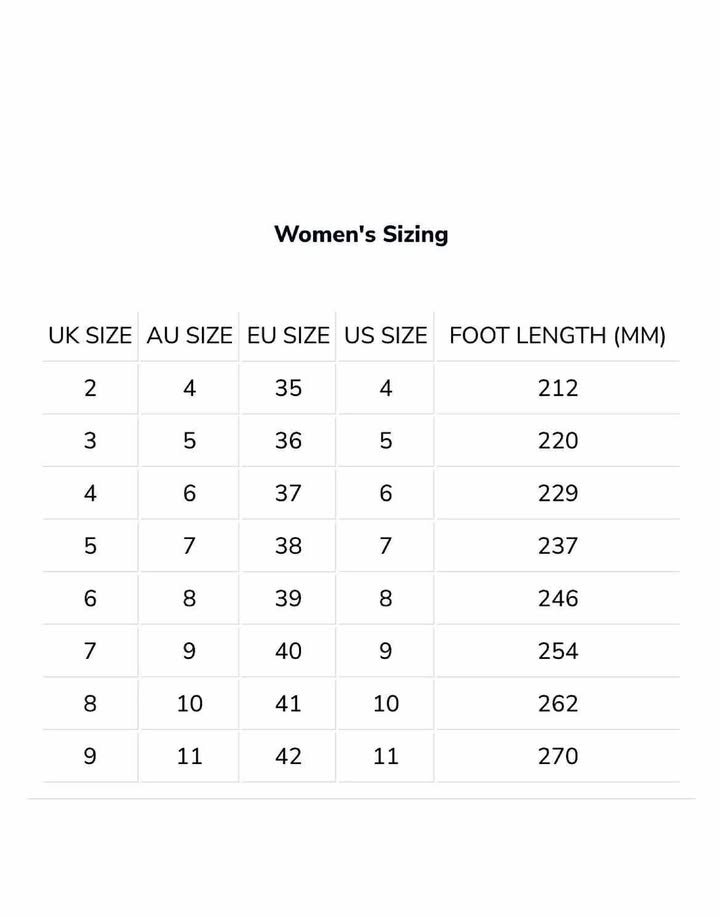
Task: Click the EU SIZE column header
Action: click(288, 336)
